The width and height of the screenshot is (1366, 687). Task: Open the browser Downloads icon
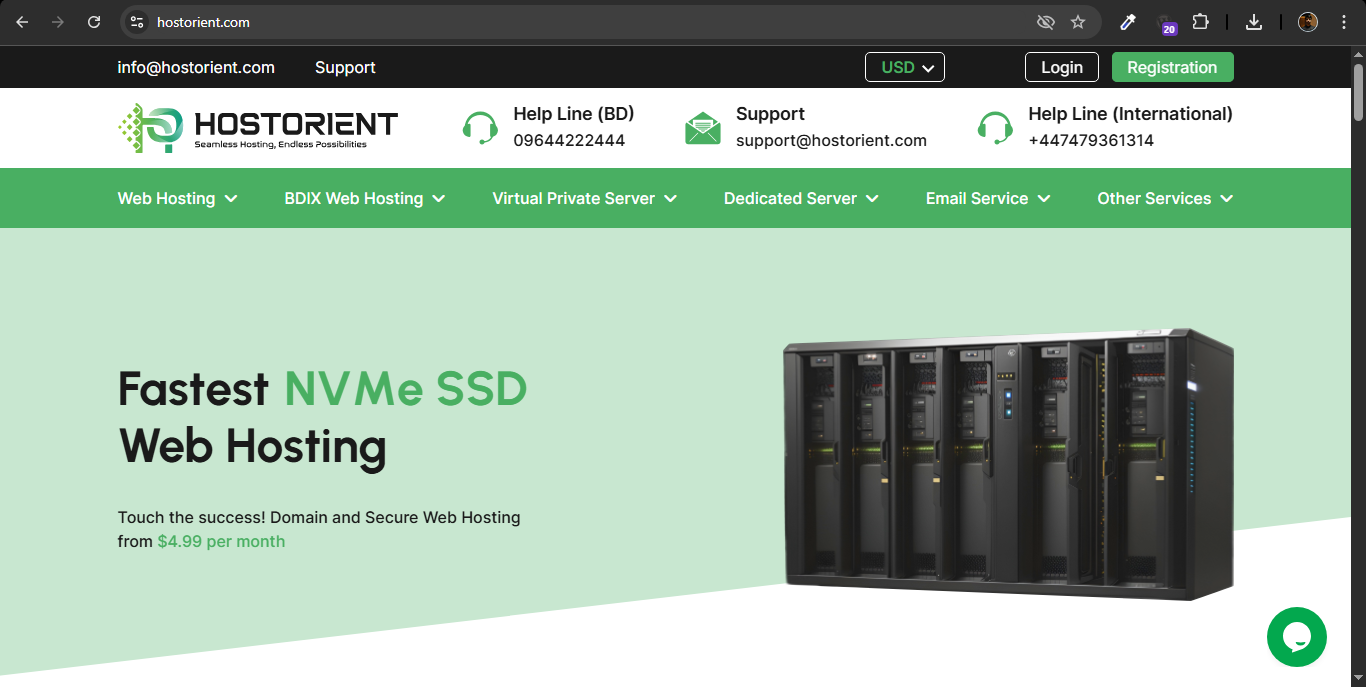(x=1254, y=22)
